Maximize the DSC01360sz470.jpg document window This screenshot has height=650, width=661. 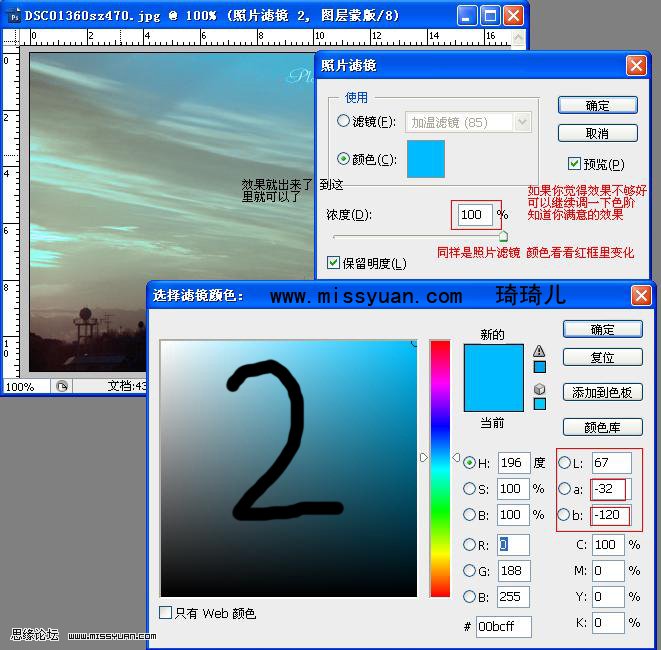[490, 16]
